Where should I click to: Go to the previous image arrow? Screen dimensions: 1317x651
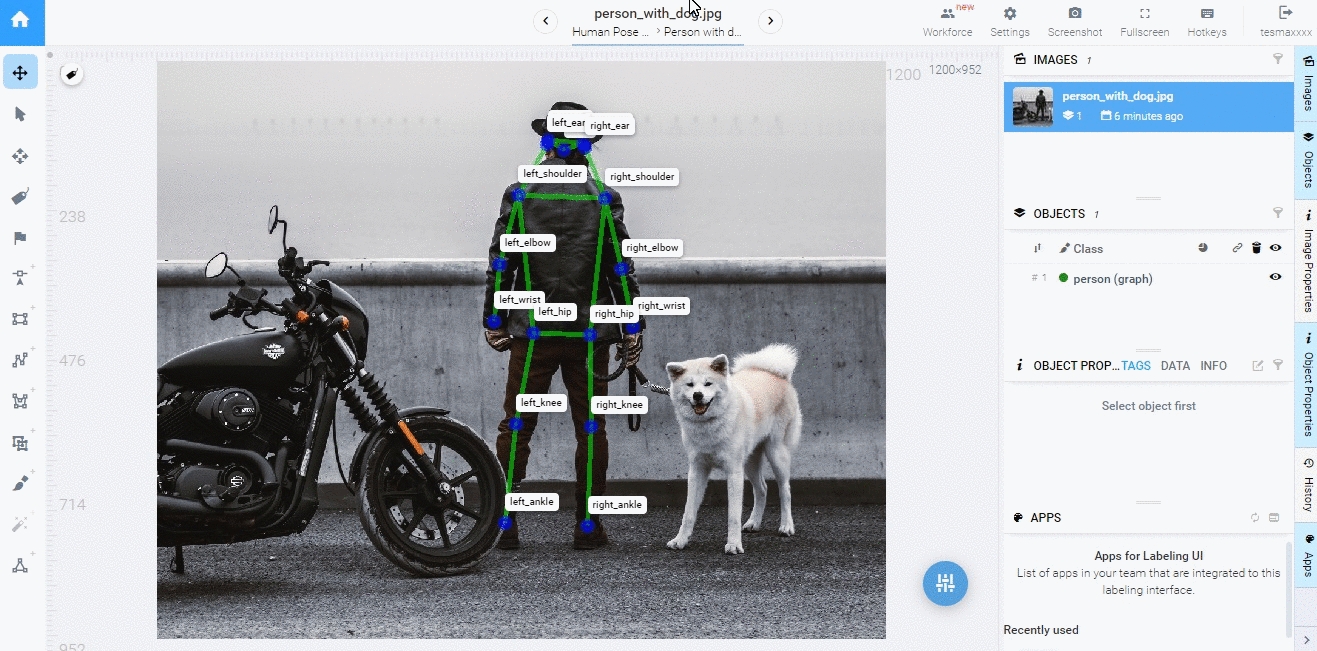tap(545, 21)
